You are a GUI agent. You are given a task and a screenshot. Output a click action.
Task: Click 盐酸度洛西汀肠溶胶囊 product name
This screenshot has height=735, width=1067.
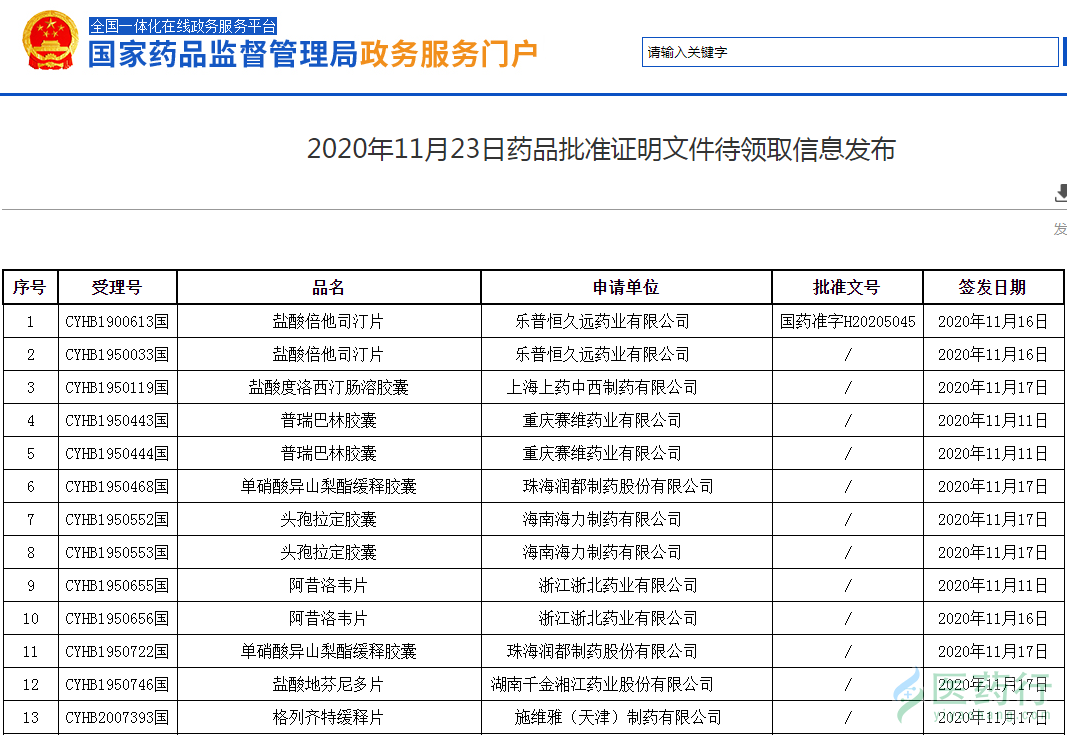[x=329, y=387]
